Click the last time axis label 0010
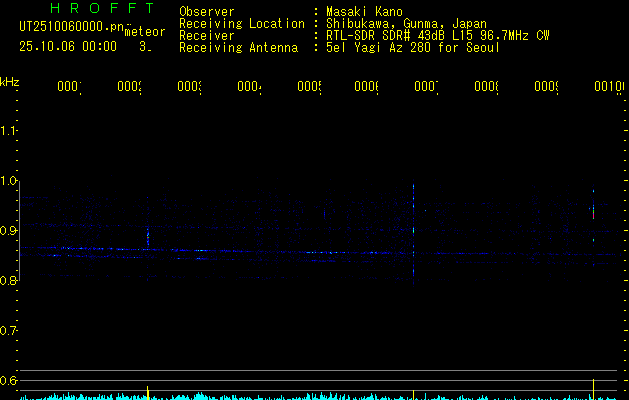This screenshot has height=400, width=629. 609,87
